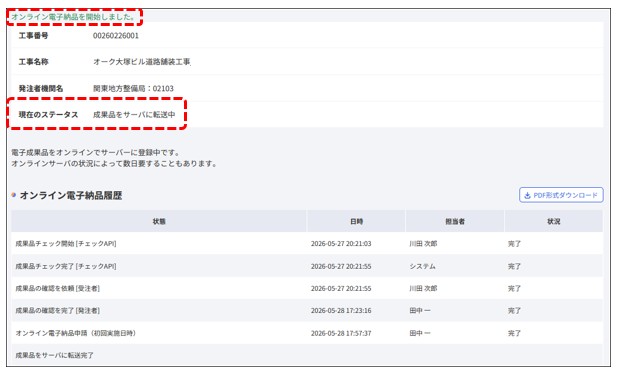Select the row オンライン電子納品申請（初回実施日時）
This screenshot has height=374, width=617.
(x=307, y=333)
